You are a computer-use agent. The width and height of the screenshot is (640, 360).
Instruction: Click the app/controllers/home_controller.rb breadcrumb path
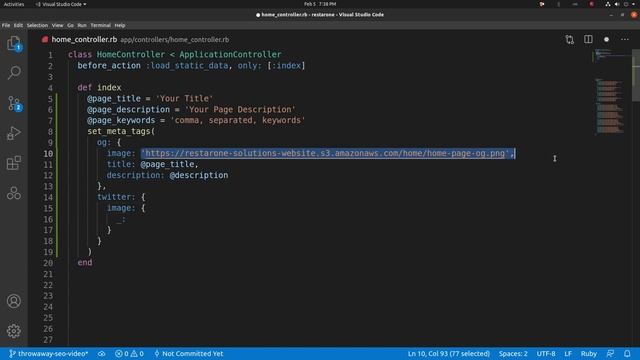(x=174, y=40)
